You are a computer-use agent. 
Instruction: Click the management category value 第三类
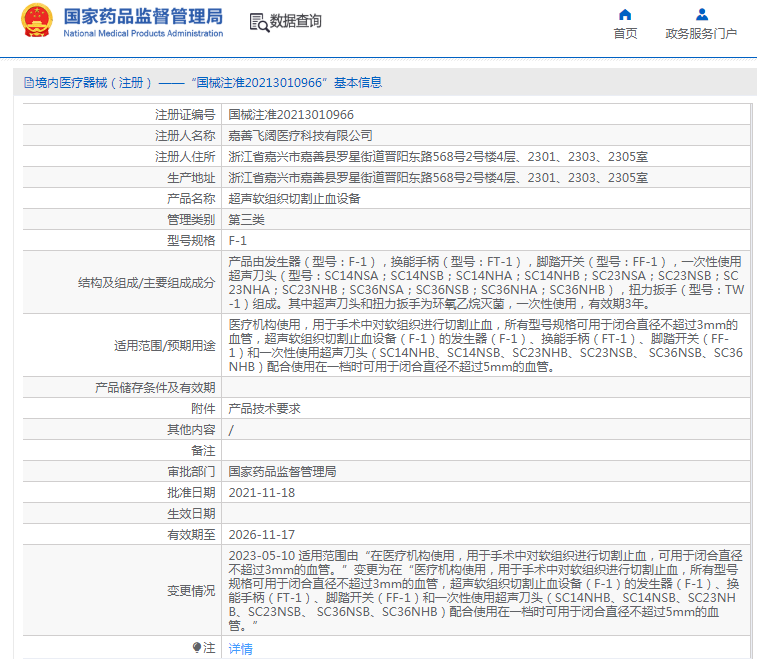246,219
